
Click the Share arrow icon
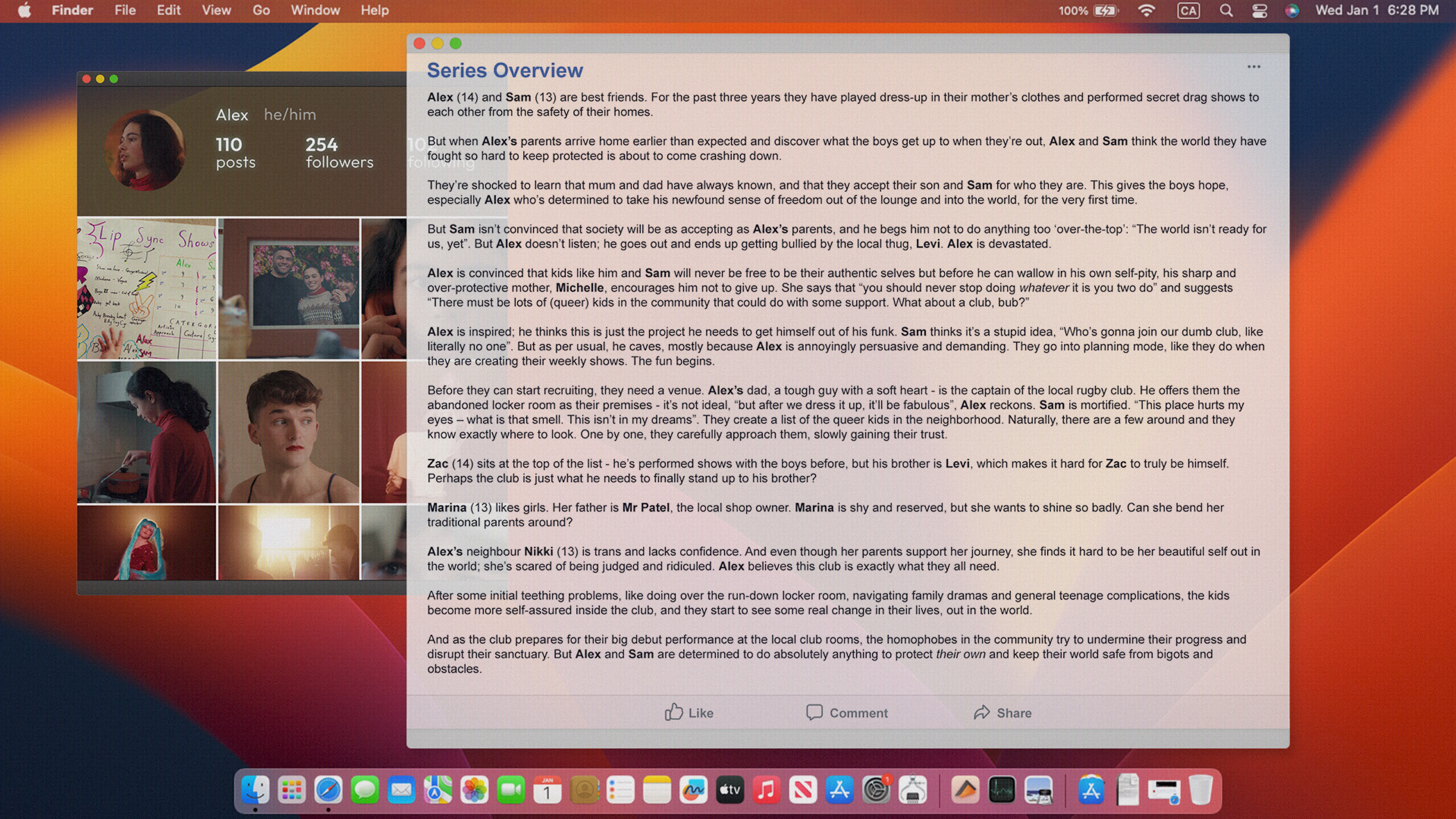click(x=982, y=712)
